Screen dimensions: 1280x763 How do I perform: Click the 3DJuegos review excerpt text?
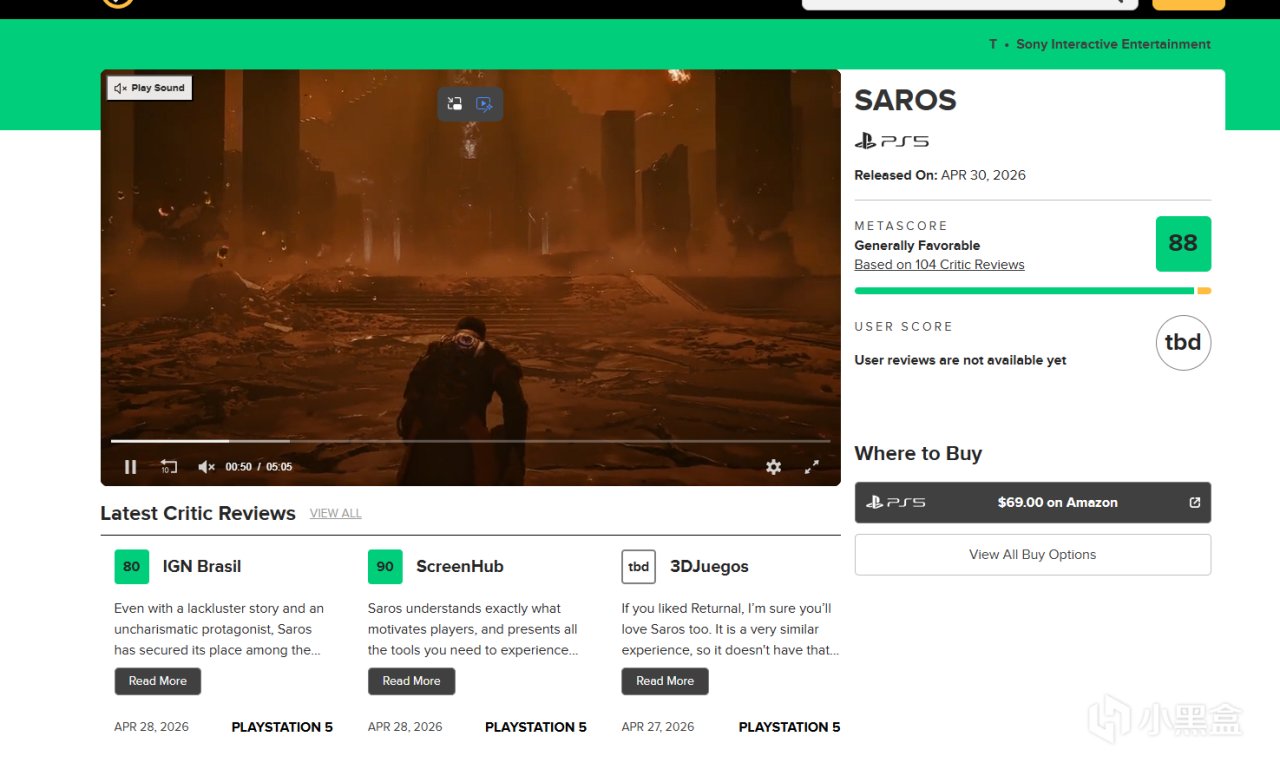click(731, 629)
